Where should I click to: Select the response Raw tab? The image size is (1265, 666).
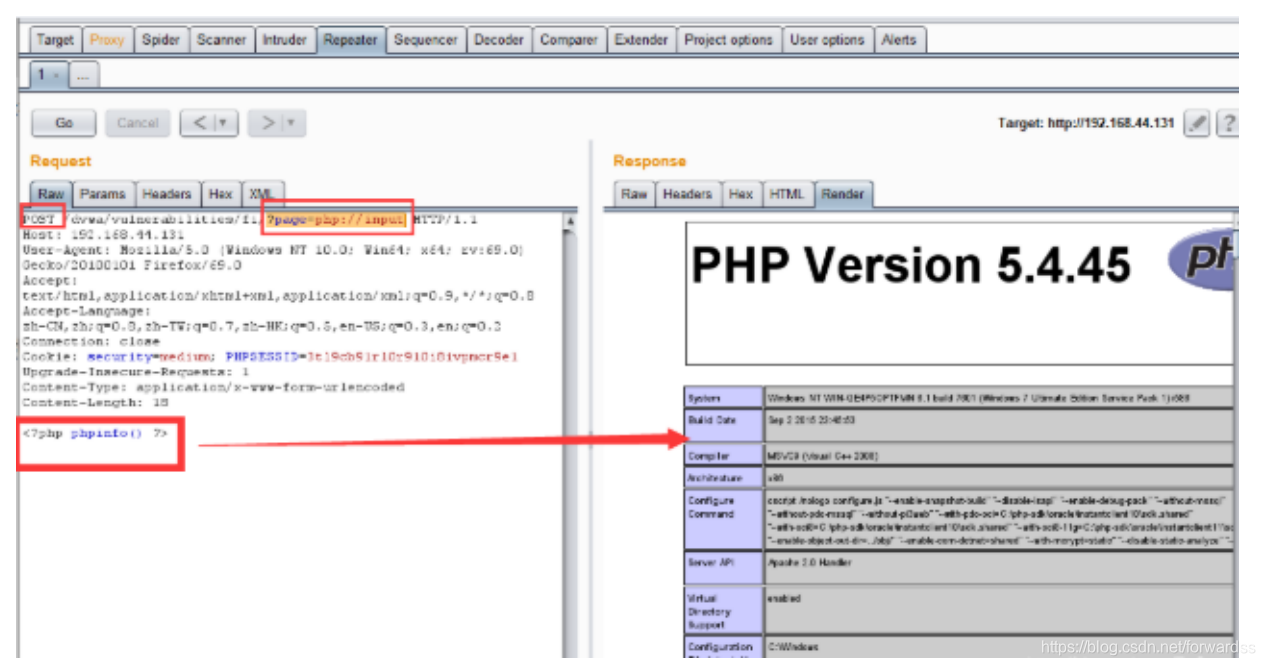(x=634, y=194)
